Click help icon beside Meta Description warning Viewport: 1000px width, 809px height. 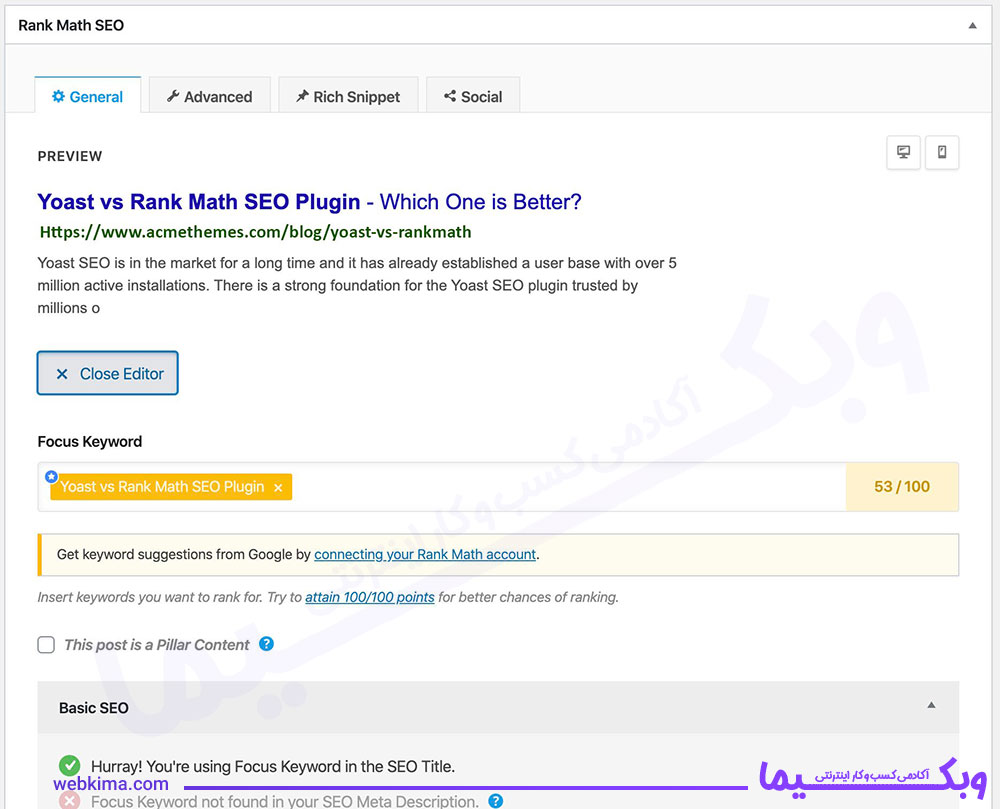pyautogui.click(x=496, y=801)
